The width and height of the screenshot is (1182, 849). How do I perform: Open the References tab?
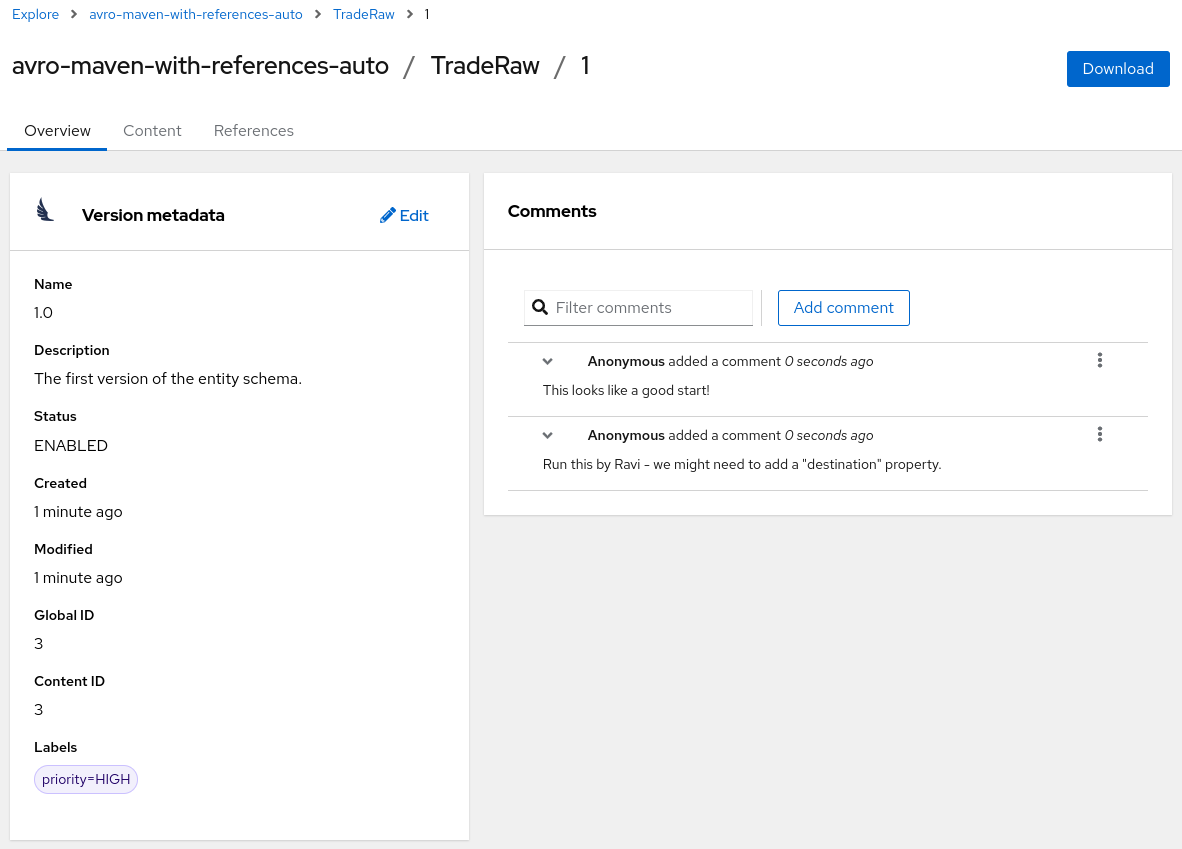(x=253, y=130)
